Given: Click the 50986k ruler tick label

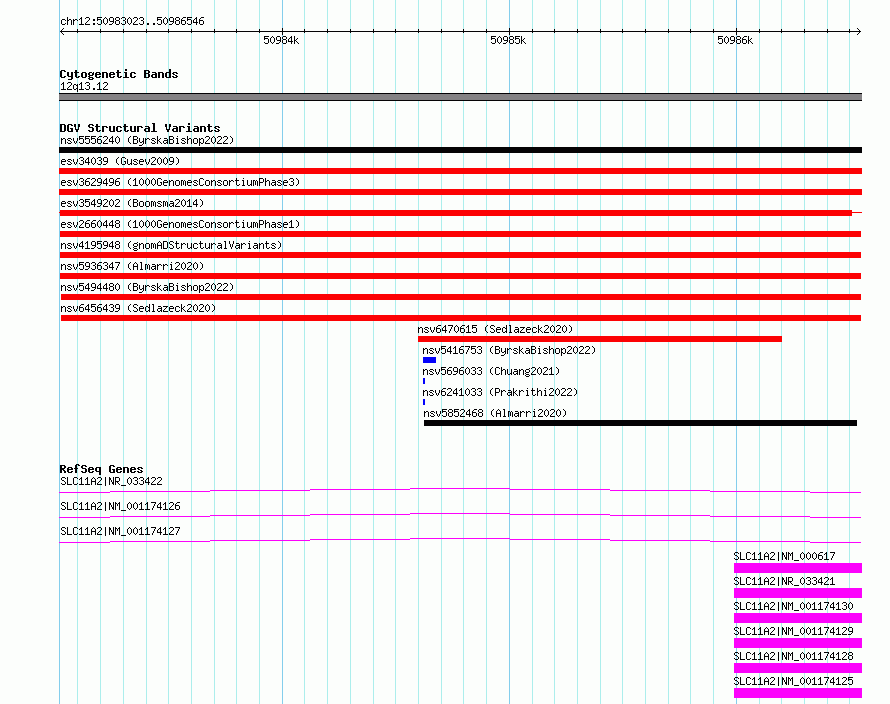Looking at the screenshot, I should tap(735, 40).
